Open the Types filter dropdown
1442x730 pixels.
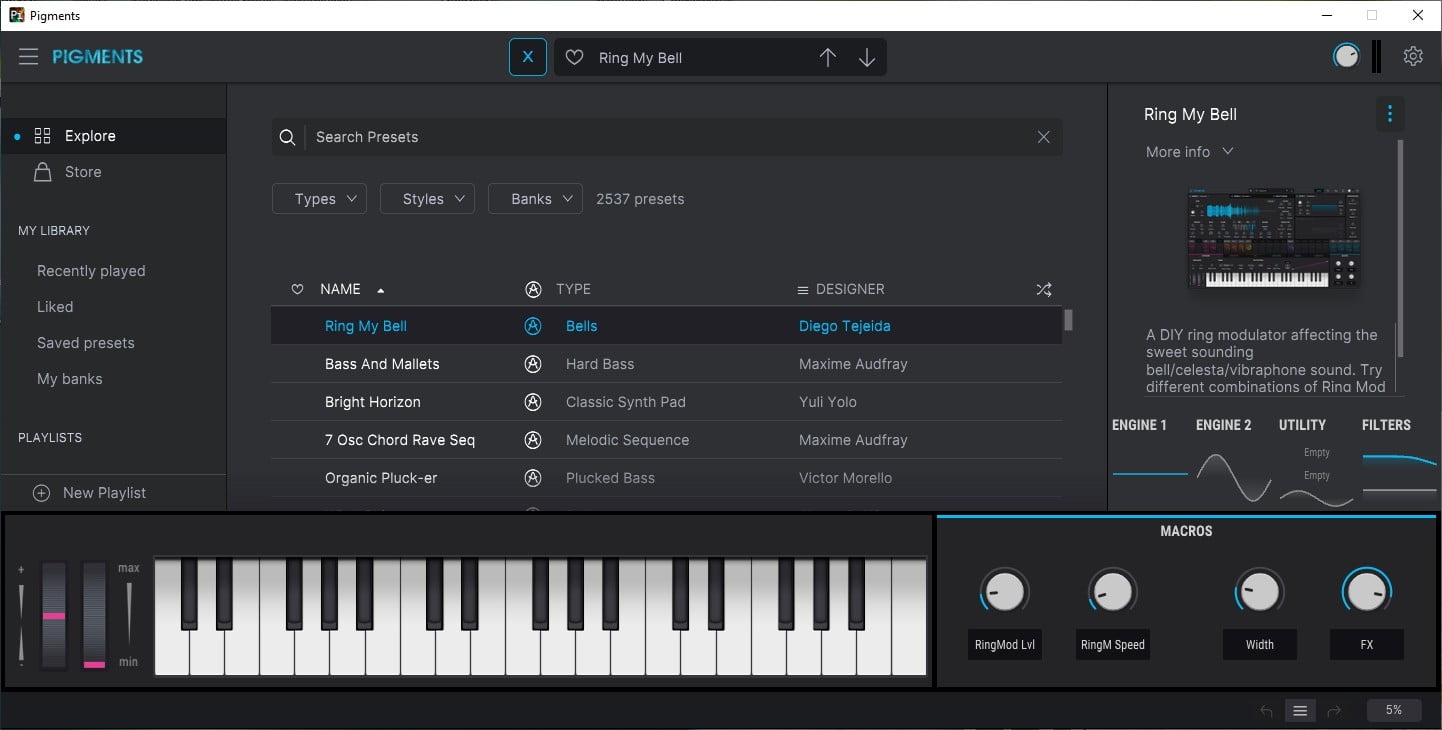319,199
